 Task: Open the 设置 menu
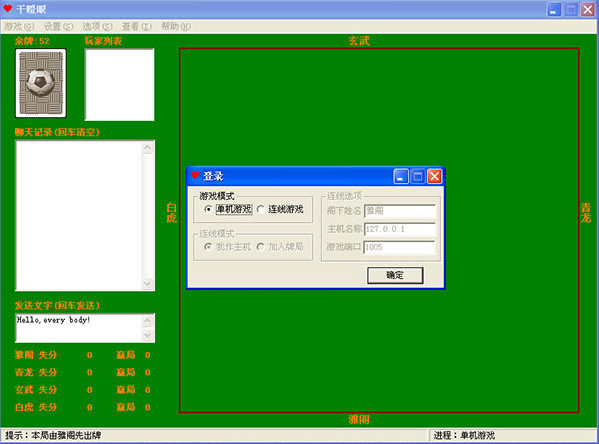click(58, 26)
